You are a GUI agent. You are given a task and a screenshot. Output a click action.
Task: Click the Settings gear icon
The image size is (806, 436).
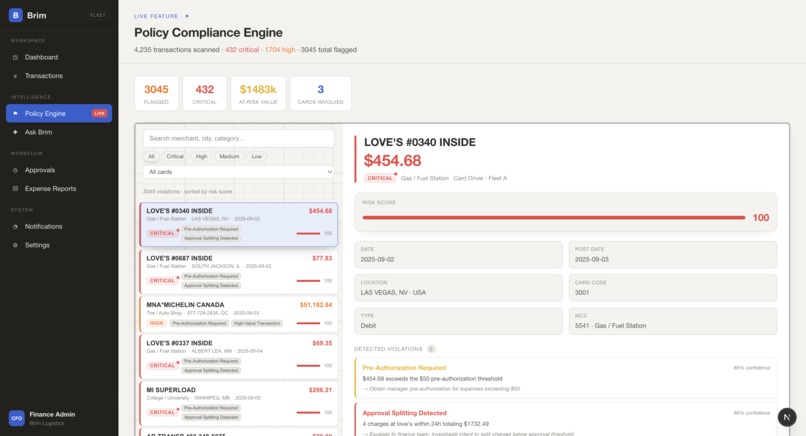click(15, 245)
